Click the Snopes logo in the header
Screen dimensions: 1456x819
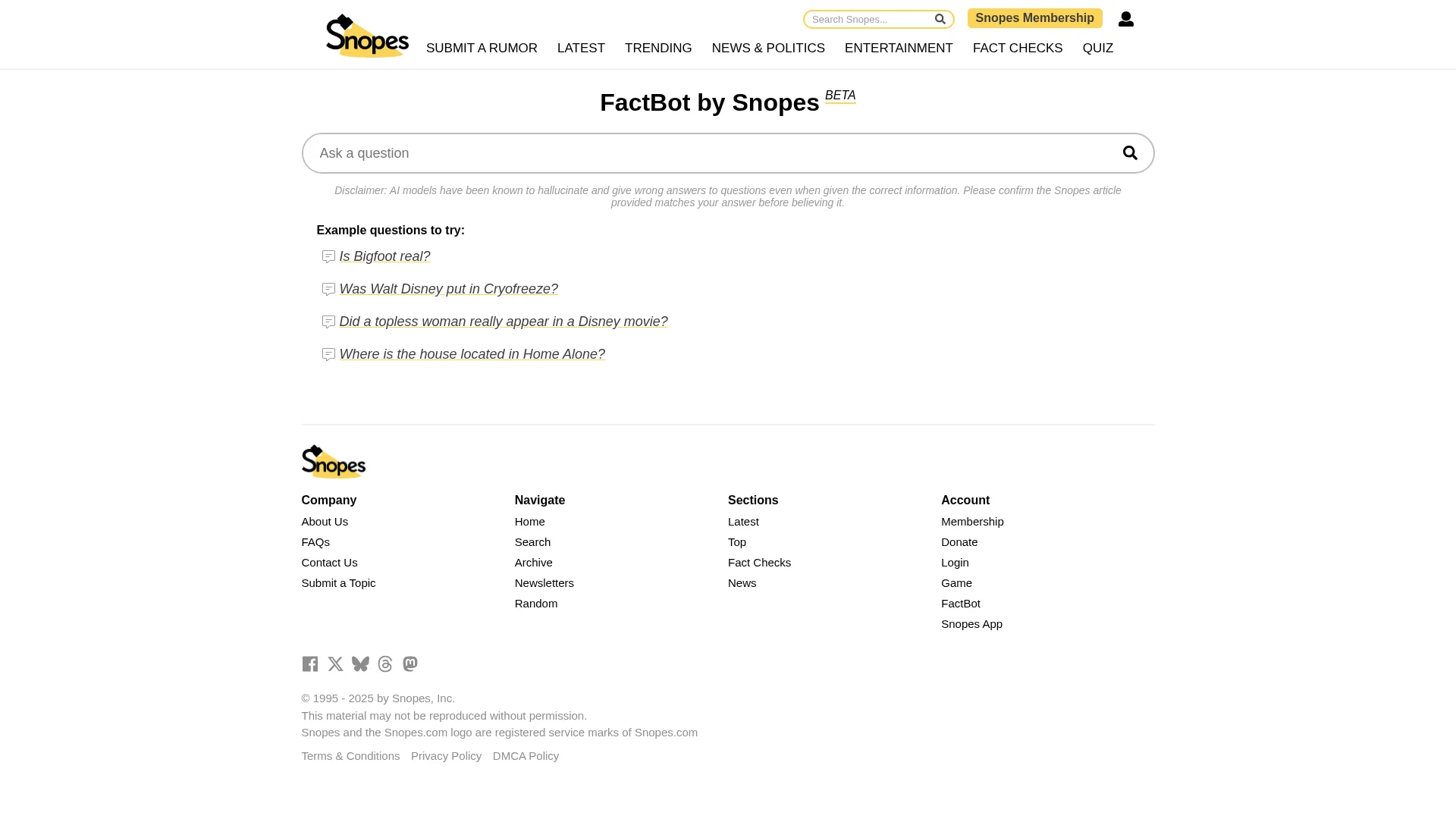[367, 36]
